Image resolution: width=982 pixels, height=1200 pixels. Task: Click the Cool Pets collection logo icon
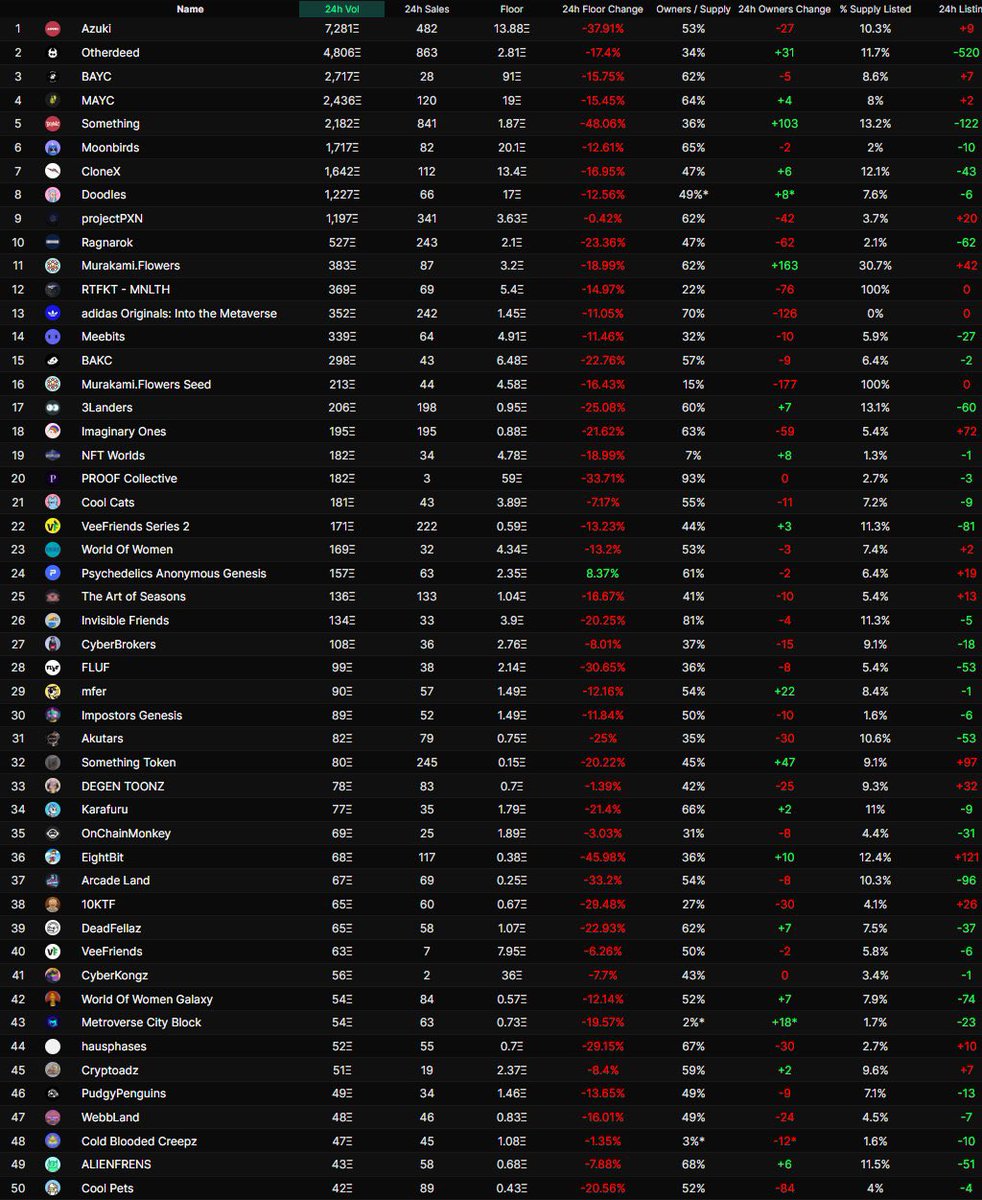(x=53, y=1188)
